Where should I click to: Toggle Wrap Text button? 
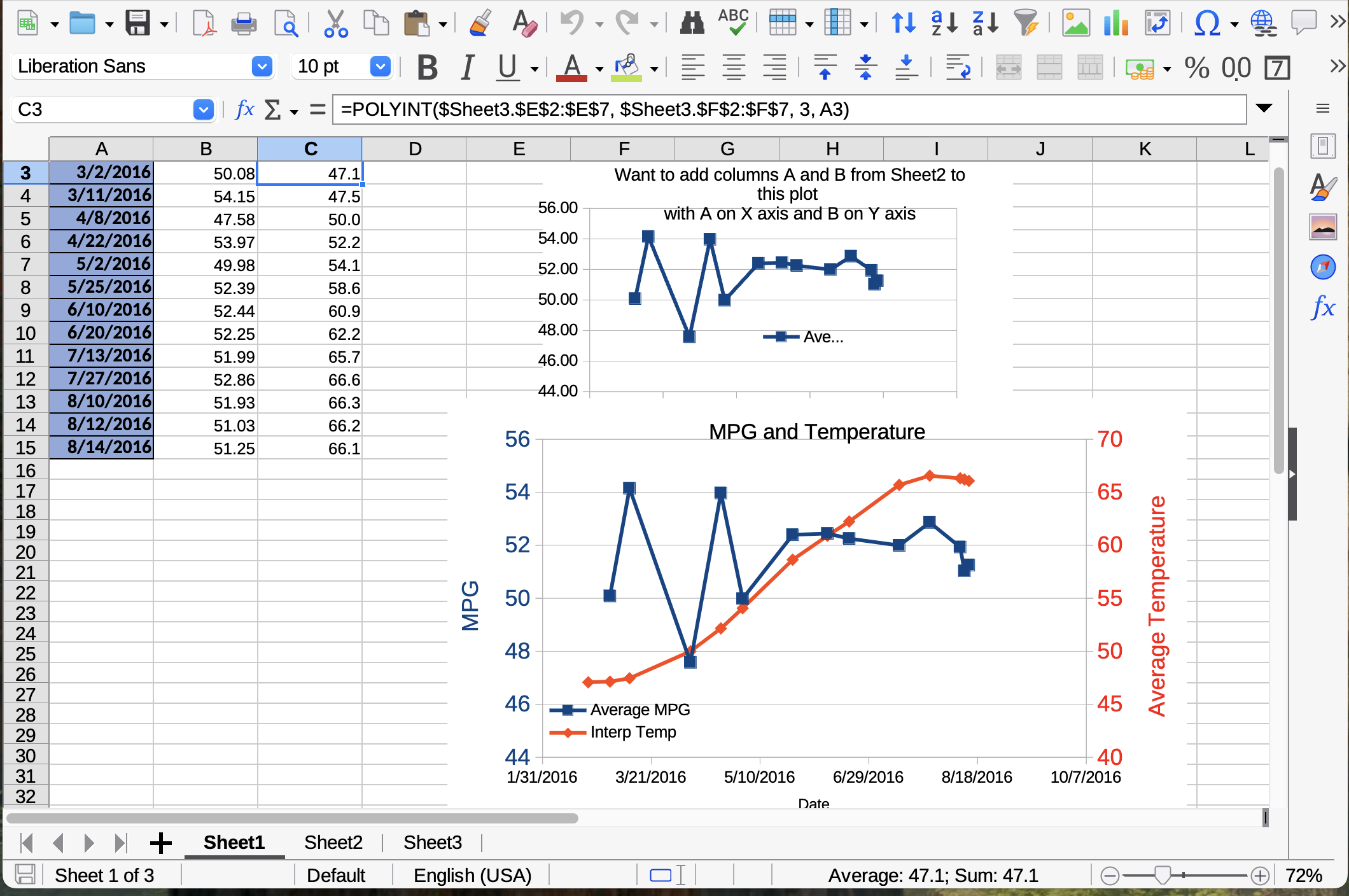(958, 67)
